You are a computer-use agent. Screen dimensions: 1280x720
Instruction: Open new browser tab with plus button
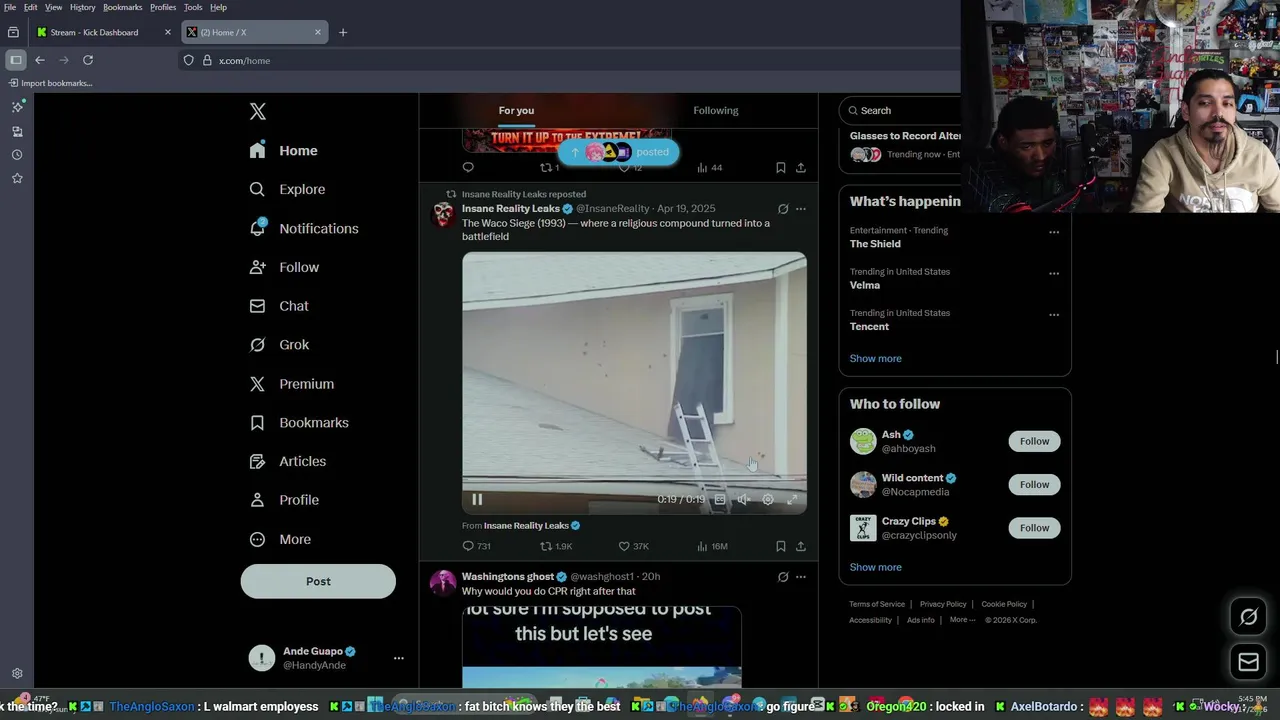[343, 32]
